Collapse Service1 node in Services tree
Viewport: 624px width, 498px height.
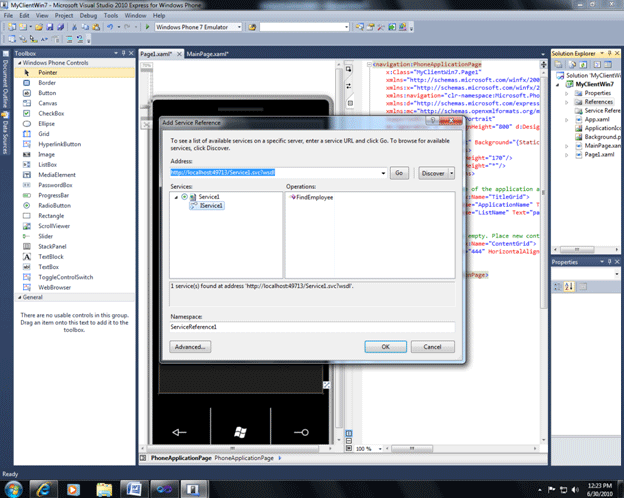tap(176, 197)
